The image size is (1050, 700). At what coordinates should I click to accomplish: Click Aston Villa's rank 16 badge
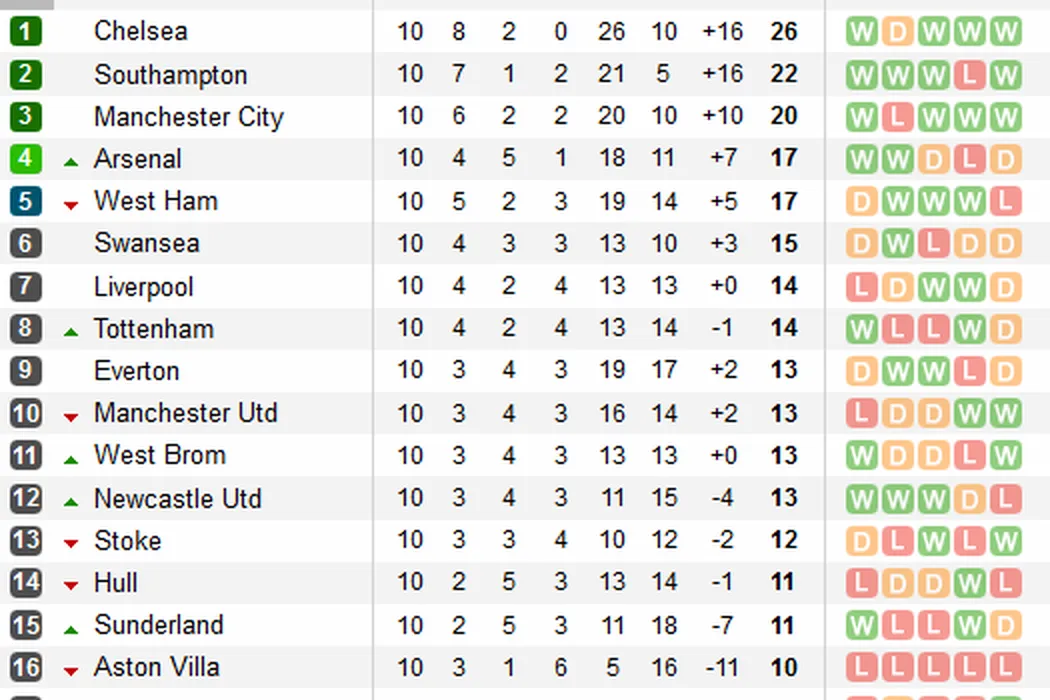click(x=25, y=667)
